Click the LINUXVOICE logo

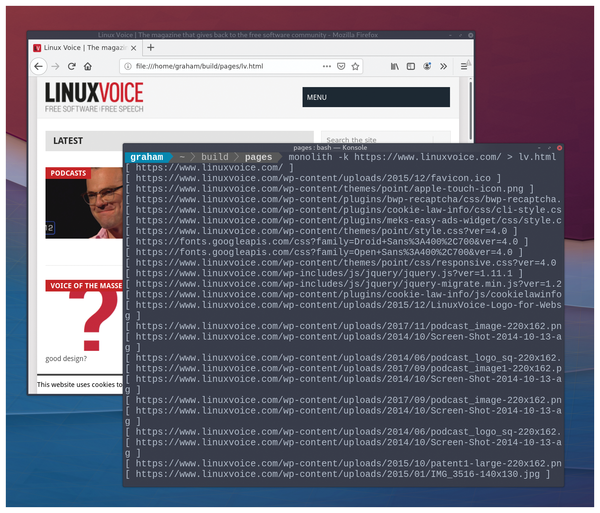point(94,93)
